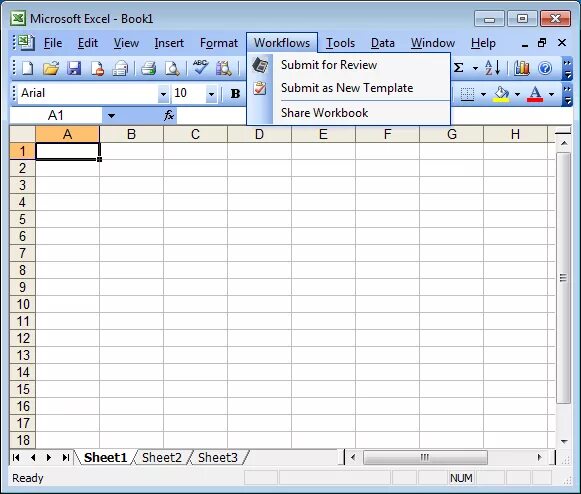Expand the font size 10 dropdown
This screenshot has height=494, width=581.
pyautogui.click(x=211, y=94)
